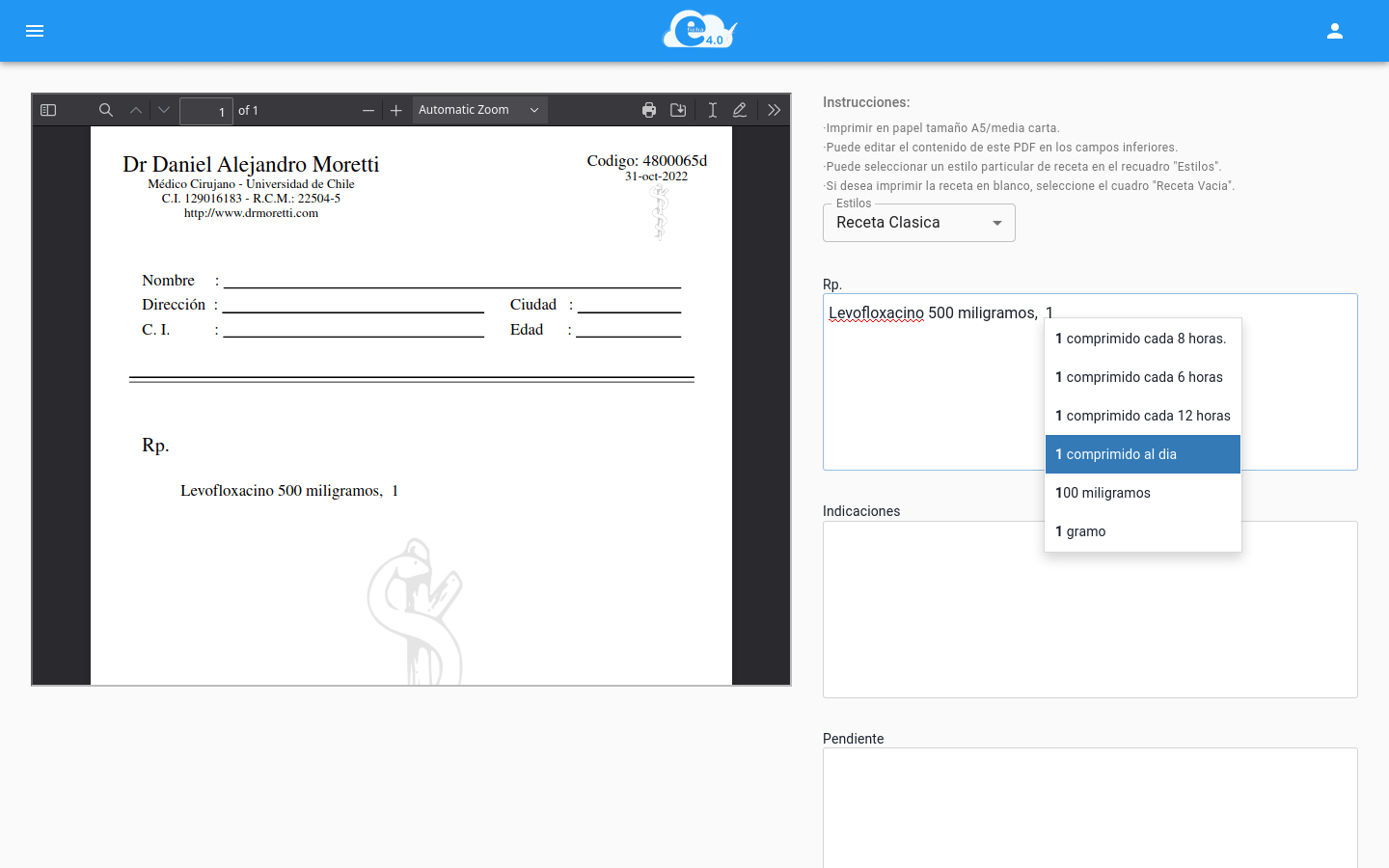1389x868 pixels.
Task: Select '1 comprimido cada 12 horas' suggestion
Action: (1142, 415)
